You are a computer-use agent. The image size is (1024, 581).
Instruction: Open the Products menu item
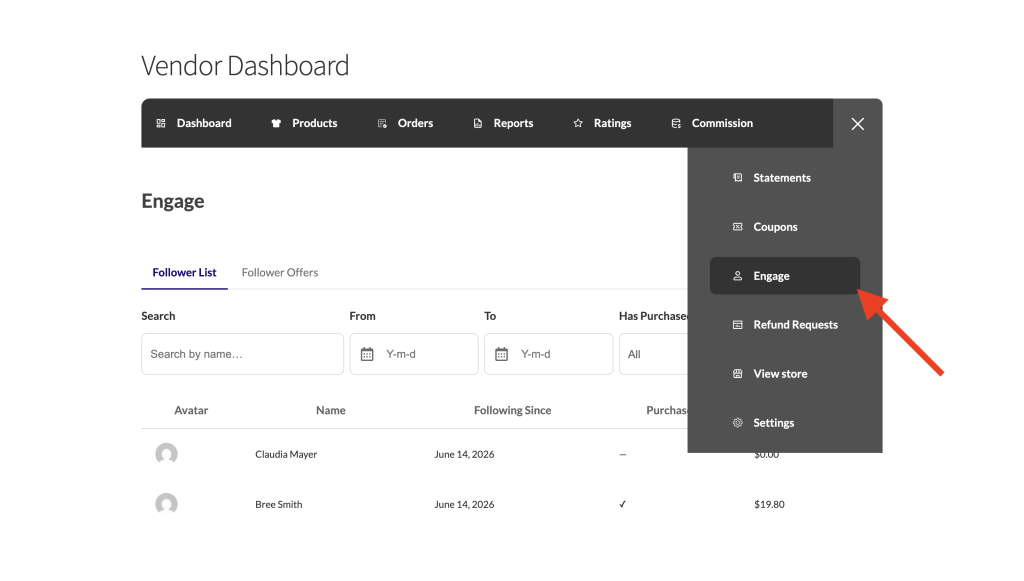click(x=304, y=123)
